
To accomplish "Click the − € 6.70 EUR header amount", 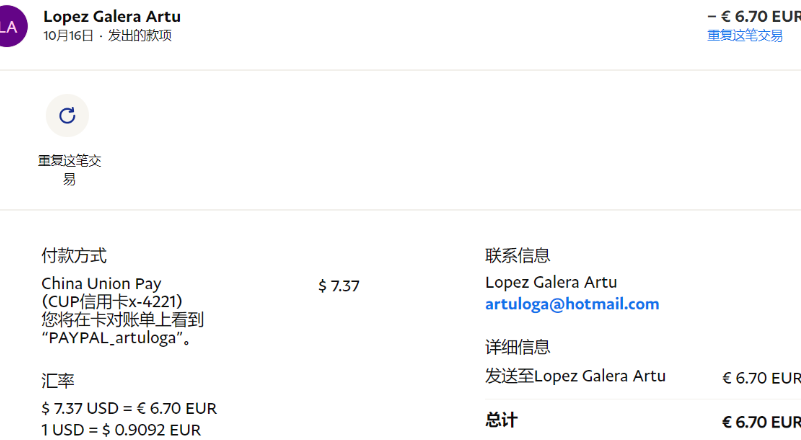I will [x=753, y=16].
